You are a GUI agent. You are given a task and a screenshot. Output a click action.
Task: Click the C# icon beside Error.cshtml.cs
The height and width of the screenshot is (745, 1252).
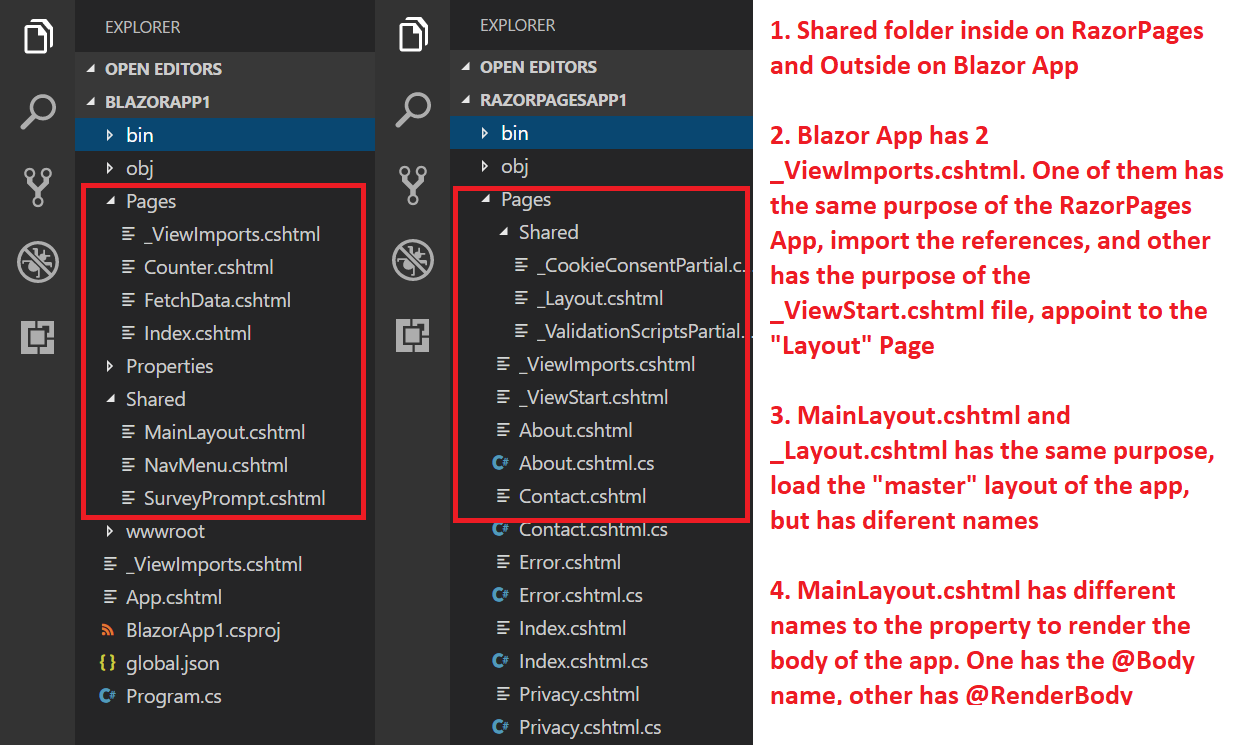[x=500, y=595]
